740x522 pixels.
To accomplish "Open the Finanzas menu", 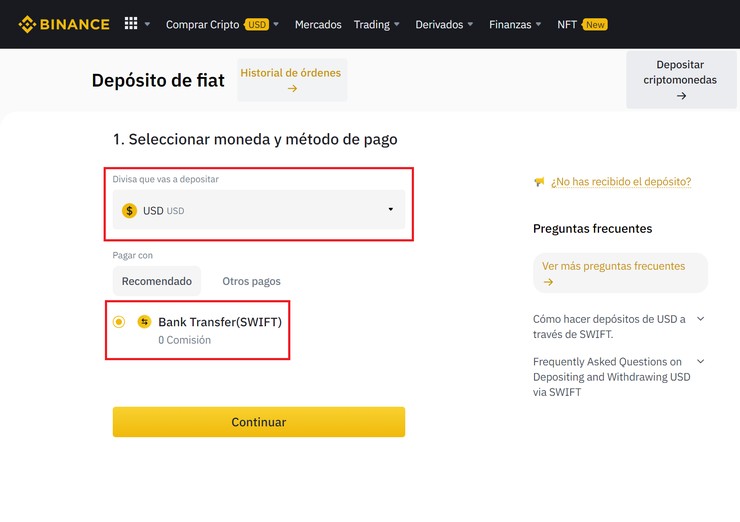I will tap(510, 25).
